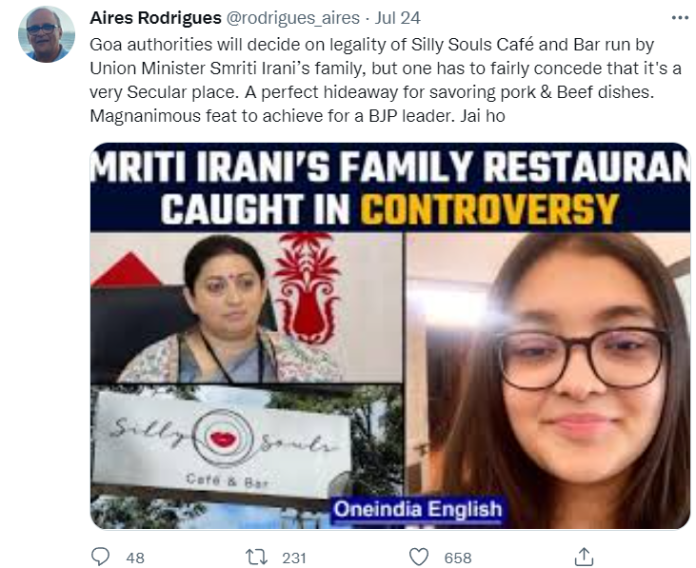The image size is (696, 568).
Task: Open the embedded Oneindia news image
Action: [x=390, y=336]
